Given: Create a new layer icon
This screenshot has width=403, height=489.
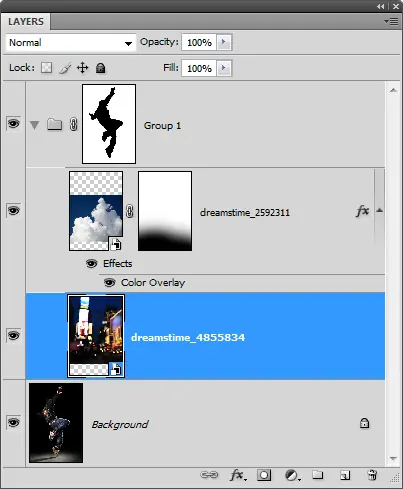Looking at the screenshot, I should pos(345,475).
